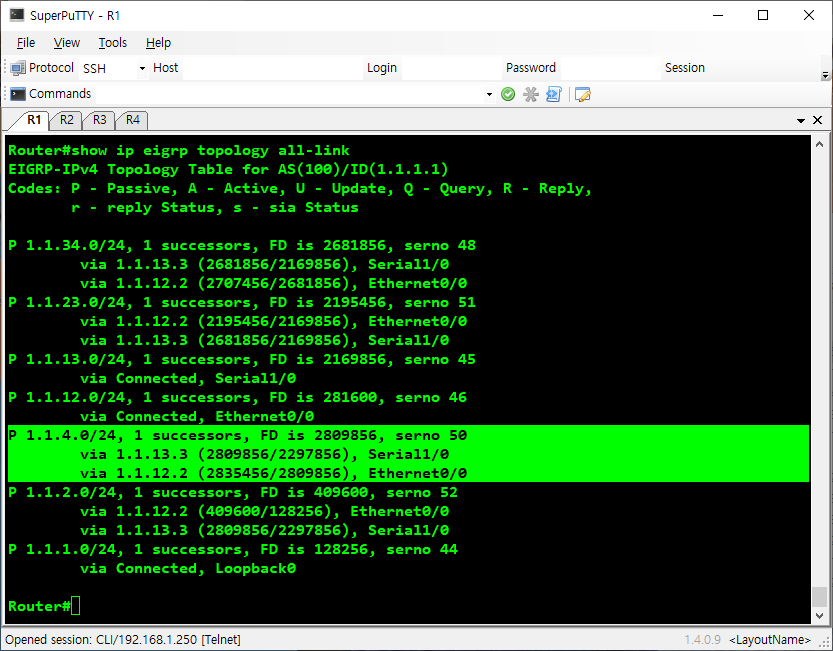The width and height of the screenshot is (833, 651).
Task: Select the R1 tab
Action: tap(33, 120)
